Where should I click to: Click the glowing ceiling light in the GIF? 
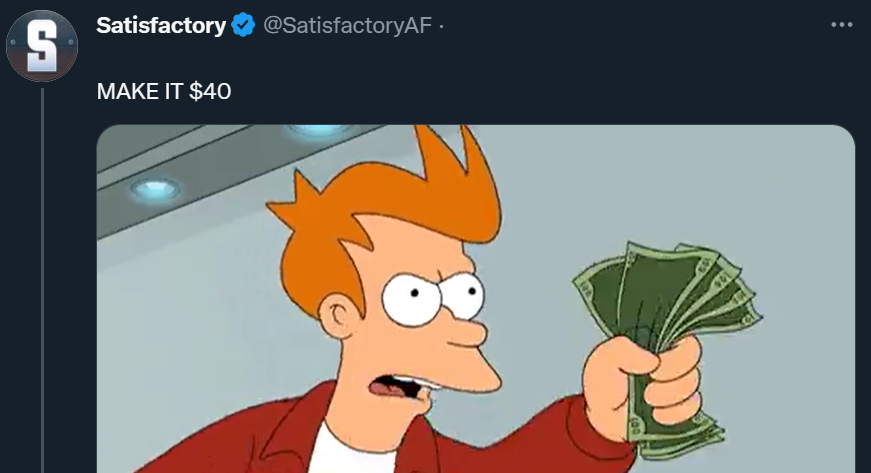155,189
